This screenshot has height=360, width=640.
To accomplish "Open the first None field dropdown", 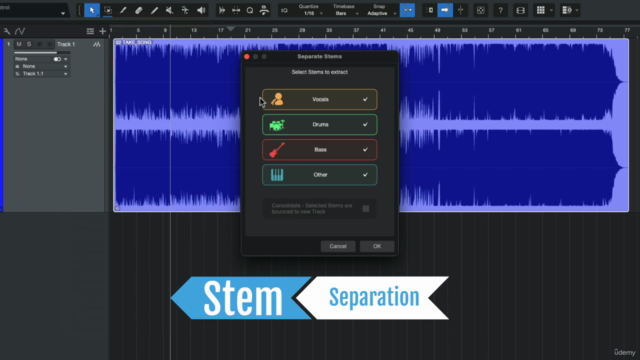I will [65, 59].
